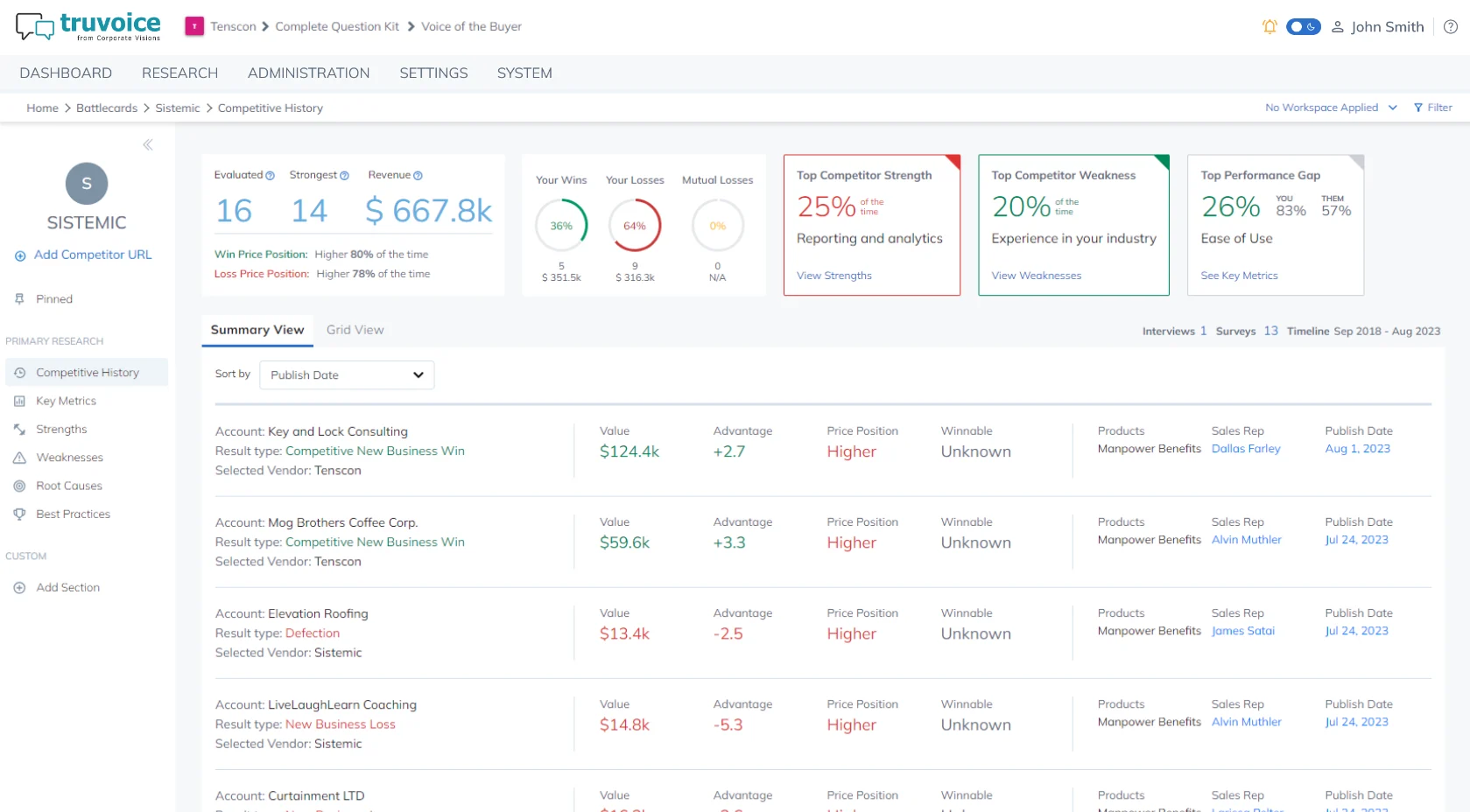Switch to the Grid View tab
This screenshot has height=812, width=1470.
tap(355, 330)
